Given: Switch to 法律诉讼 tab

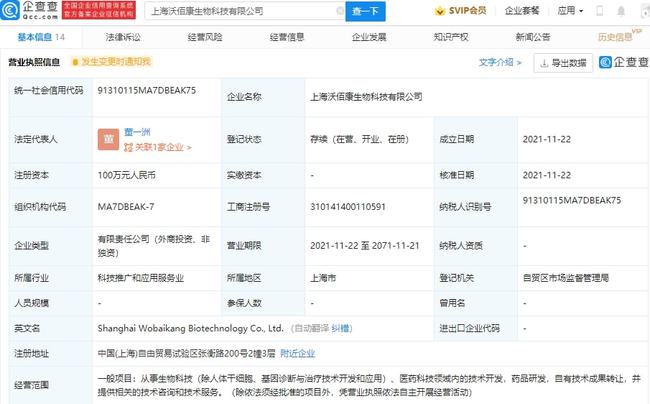Looking at the screenshot, I should tap(123, 37).
